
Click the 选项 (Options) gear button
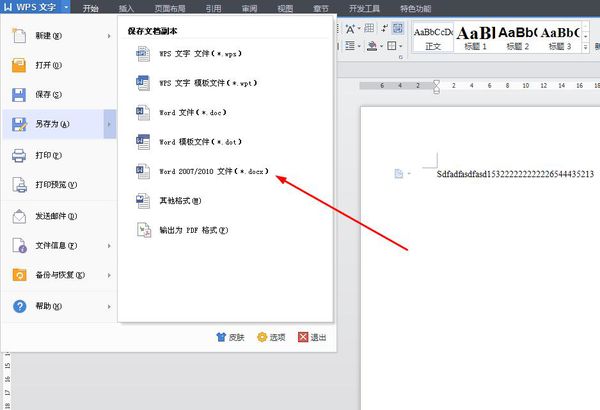271,337
